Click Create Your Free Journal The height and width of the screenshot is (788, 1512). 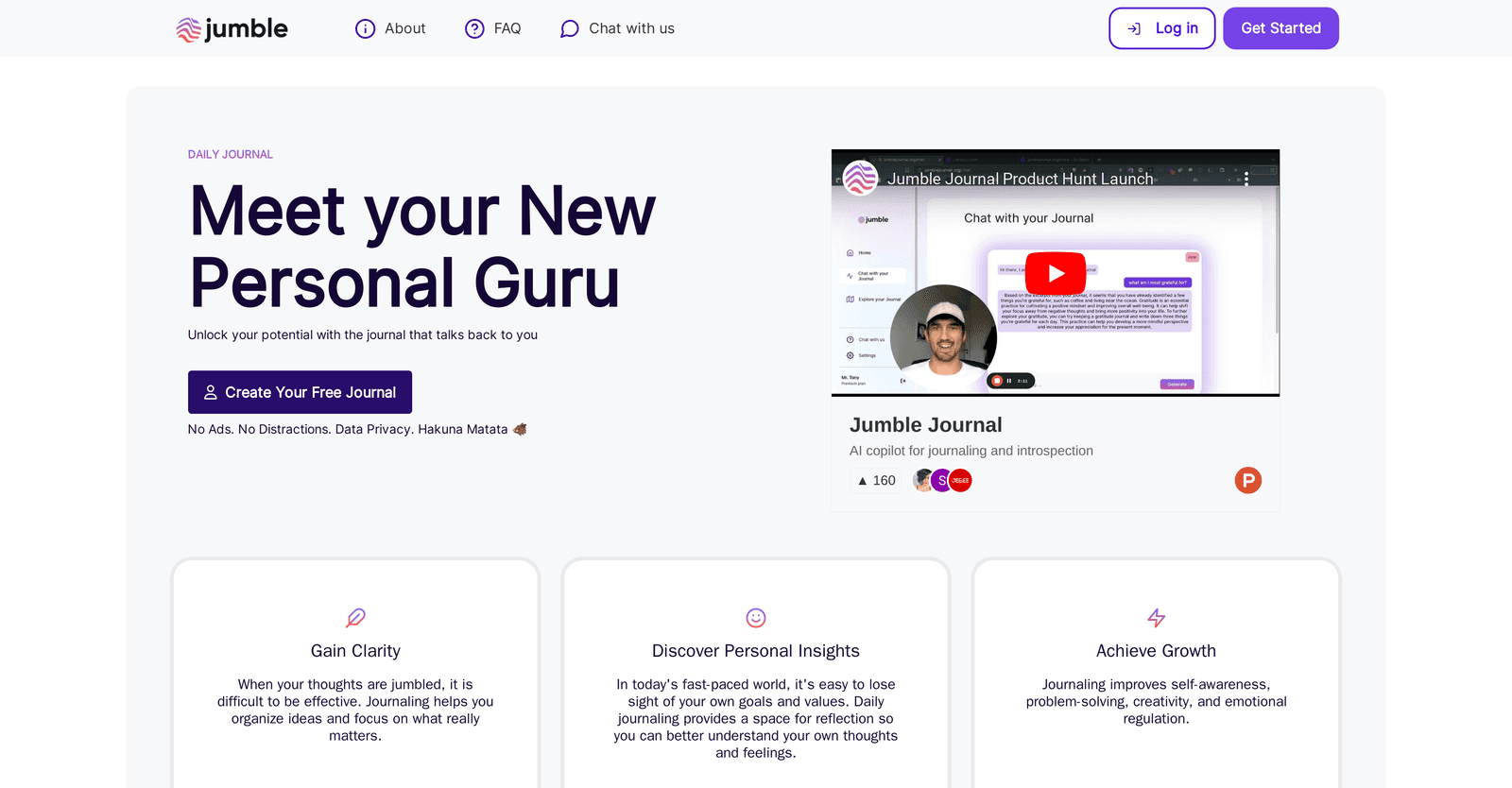click(300, 392)
